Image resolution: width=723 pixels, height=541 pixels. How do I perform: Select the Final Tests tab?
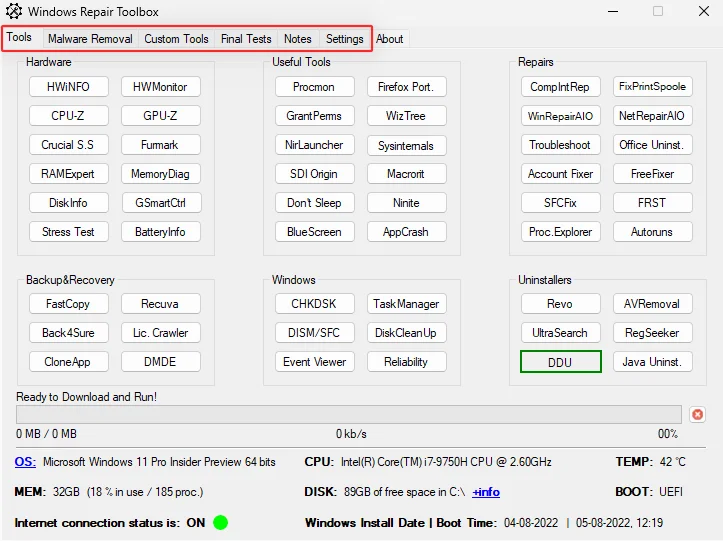tap(246, 39)
